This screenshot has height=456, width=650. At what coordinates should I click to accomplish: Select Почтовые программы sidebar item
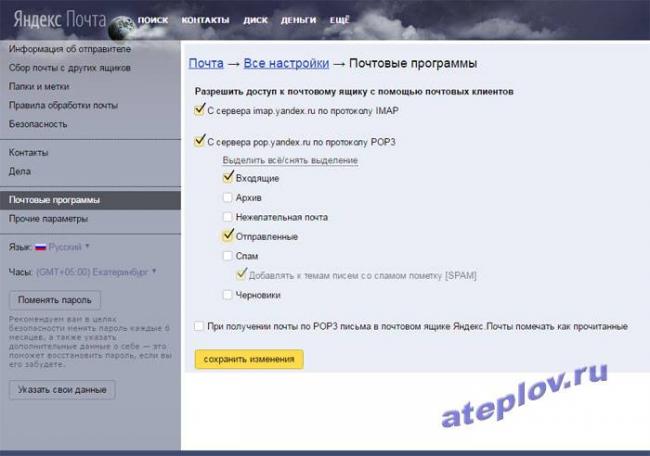tap(90, 200)
